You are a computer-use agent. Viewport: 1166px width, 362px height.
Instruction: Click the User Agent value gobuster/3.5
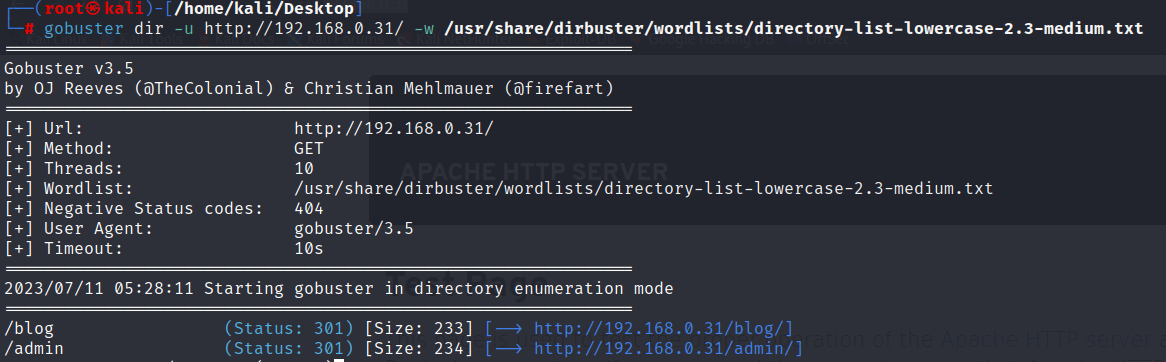pyautogui.click(x=354, y=229)
